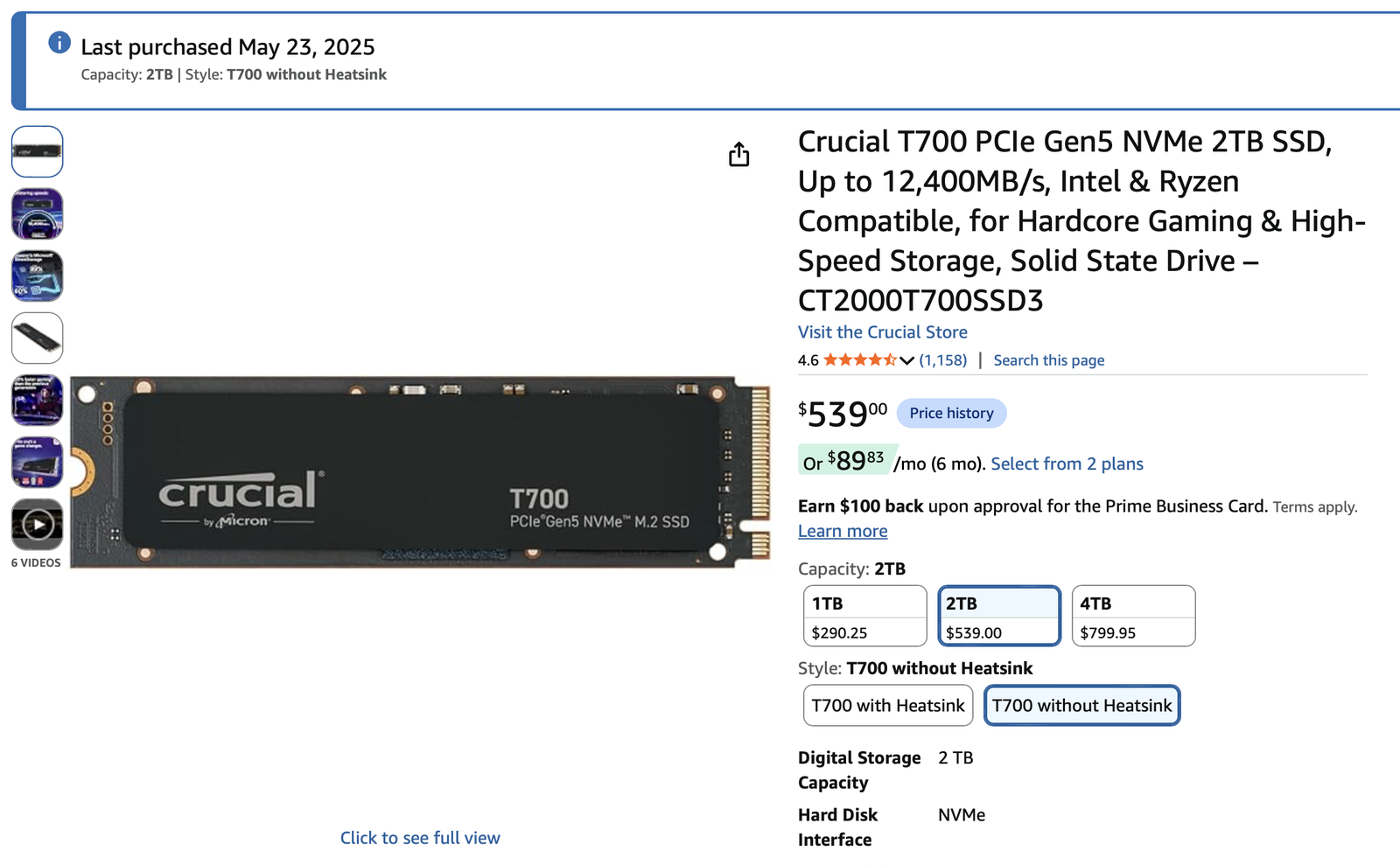Click the share icon above the product image

pos(739,155)
